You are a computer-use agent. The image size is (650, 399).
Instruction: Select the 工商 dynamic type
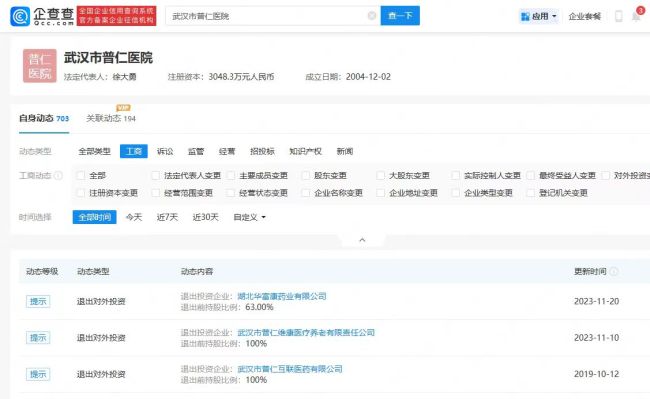(x=133, y=151)
